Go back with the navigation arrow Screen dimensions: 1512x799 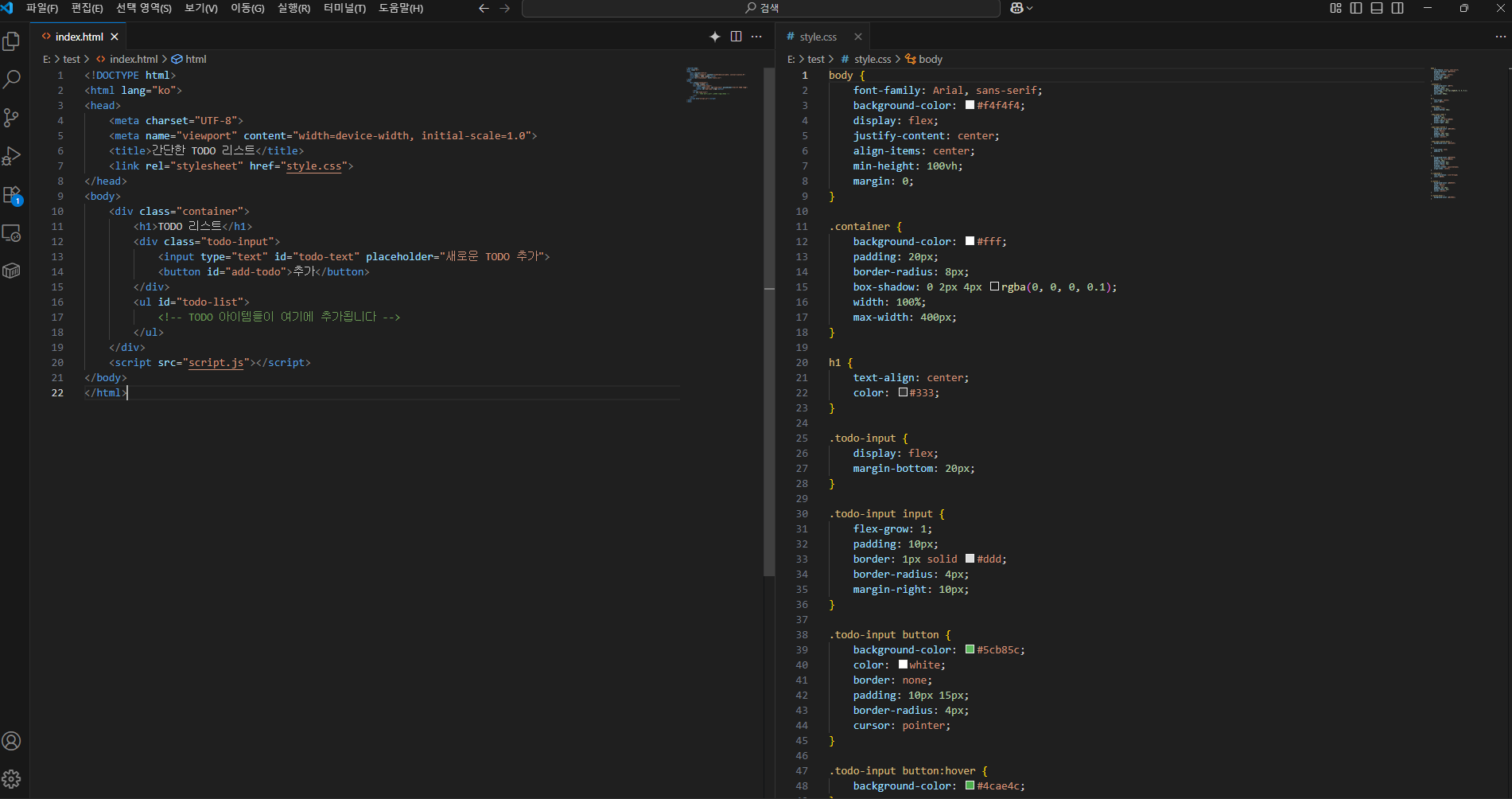click(x=484, y=8)
